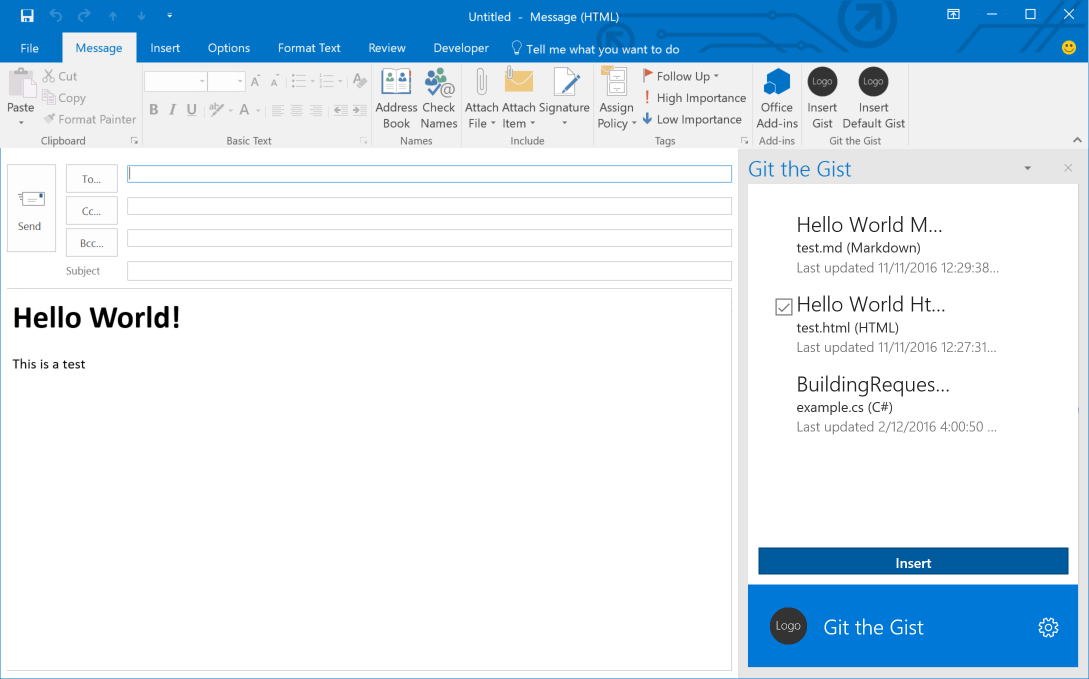
Task: Open the text highlight color picker
Action: (x=217, y=109)
